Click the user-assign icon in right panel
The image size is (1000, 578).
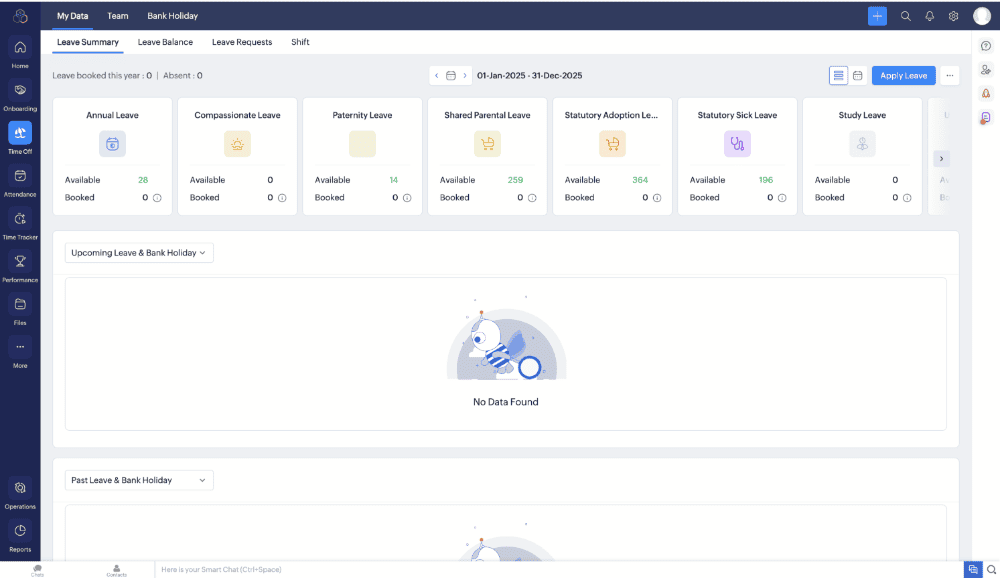click(986, 70)
